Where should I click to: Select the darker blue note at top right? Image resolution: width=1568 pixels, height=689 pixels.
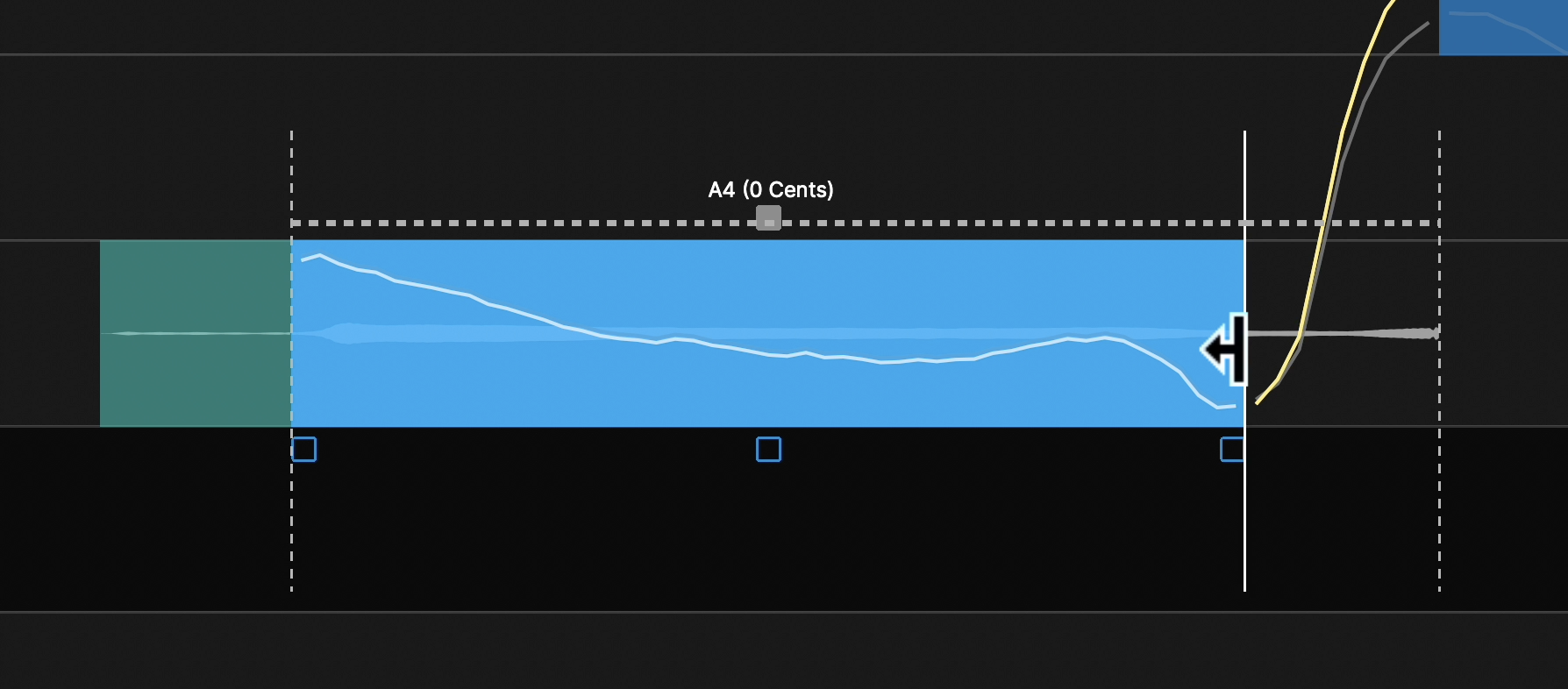pos(1503,28)
